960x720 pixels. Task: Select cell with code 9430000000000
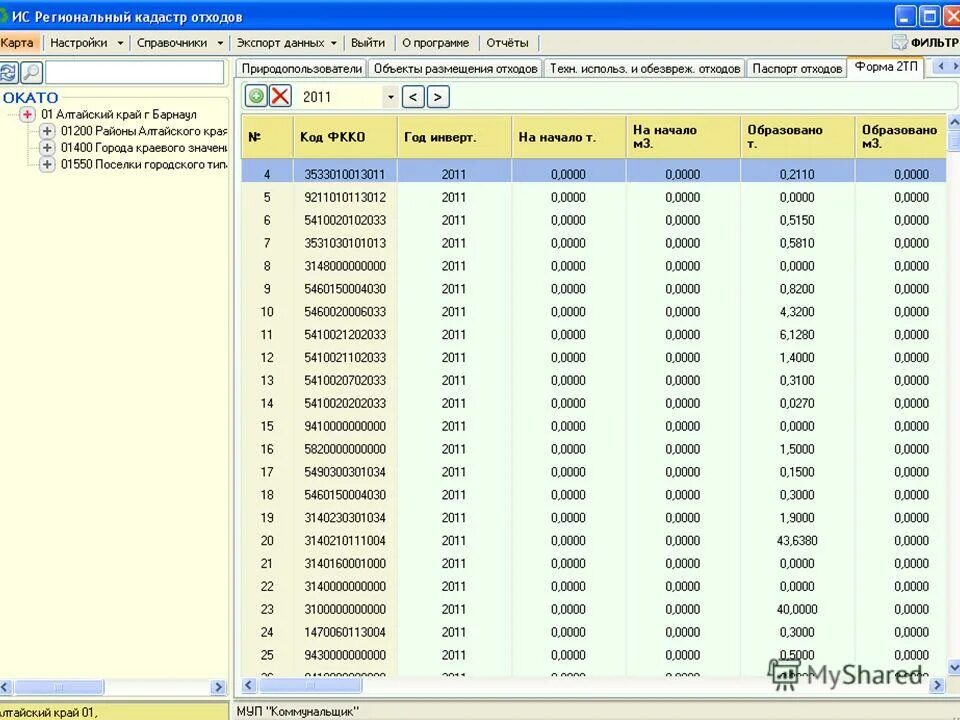pyautogui.click(x=345, y=655)
